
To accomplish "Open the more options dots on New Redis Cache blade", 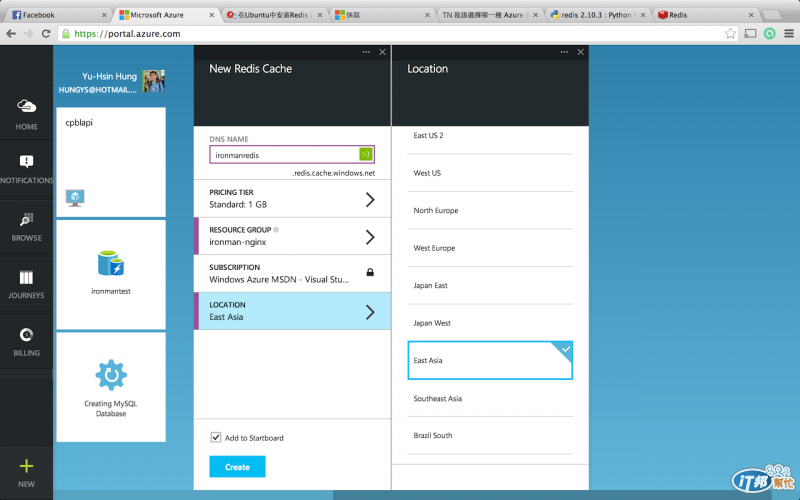I will click(x=366, y=52).
